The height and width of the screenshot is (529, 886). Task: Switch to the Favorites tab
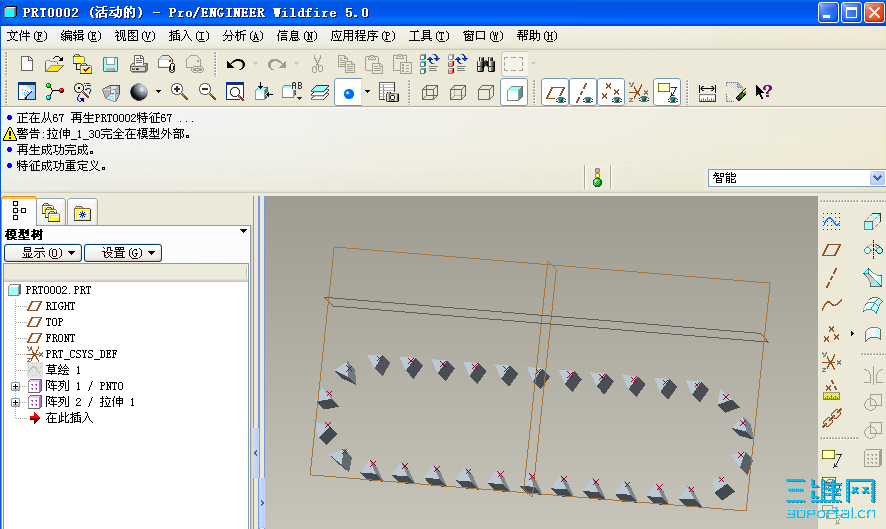pyautogui.click(x=82, y=213)
